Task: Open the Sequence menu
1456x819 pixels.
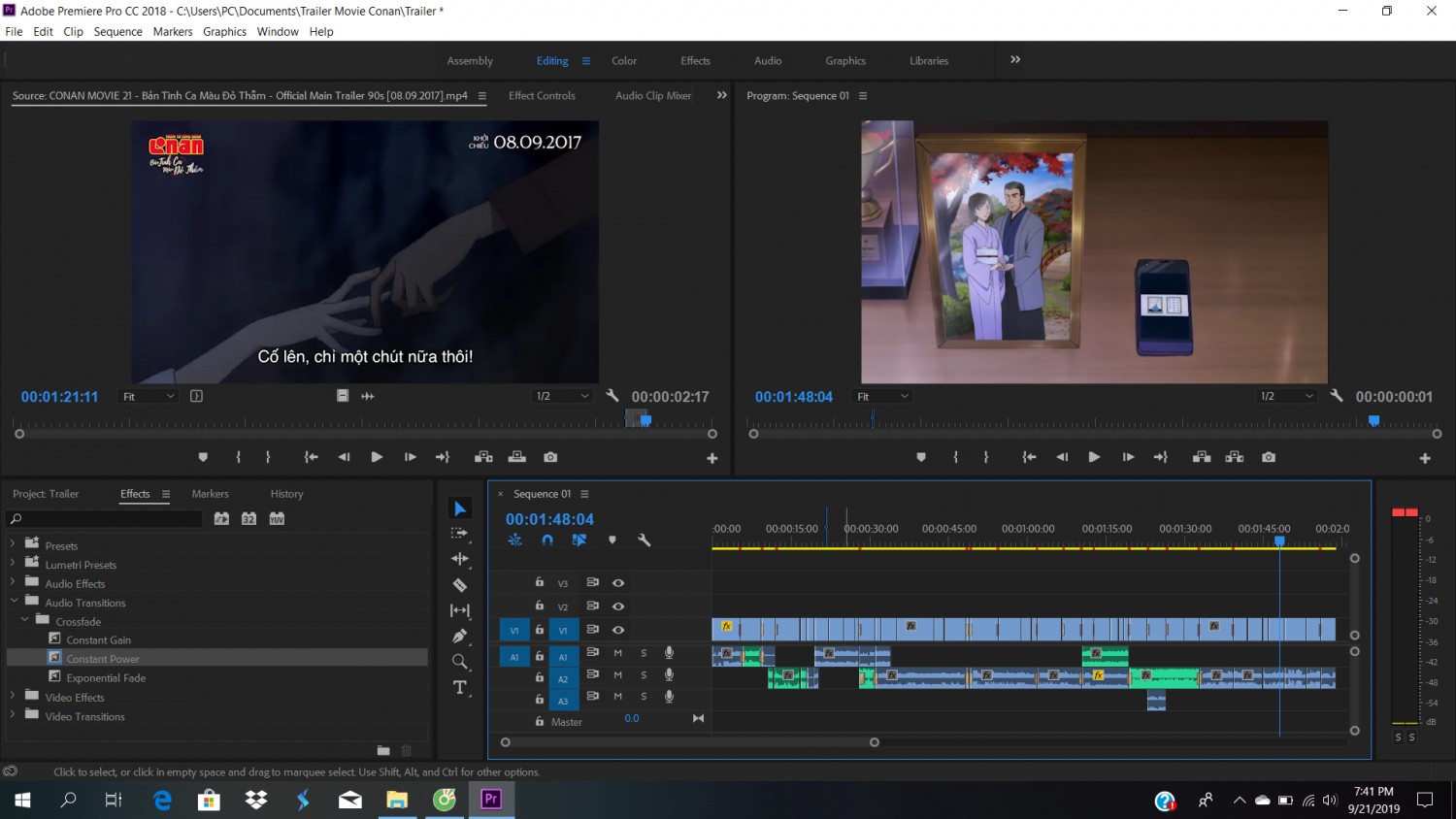Action: tap(117, 31)
